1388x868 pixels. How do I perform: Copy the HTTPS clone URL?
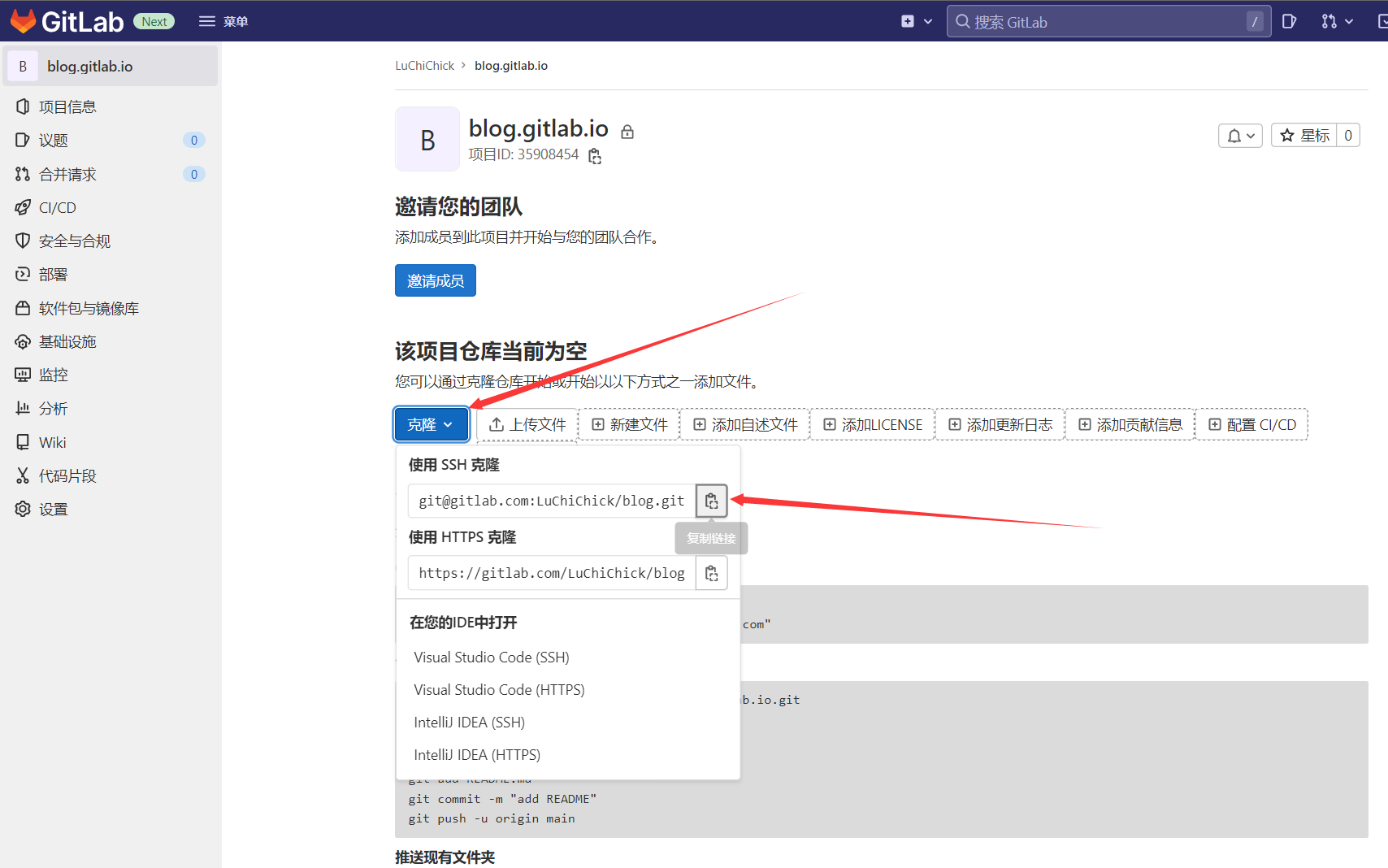(x=712, y=573)
